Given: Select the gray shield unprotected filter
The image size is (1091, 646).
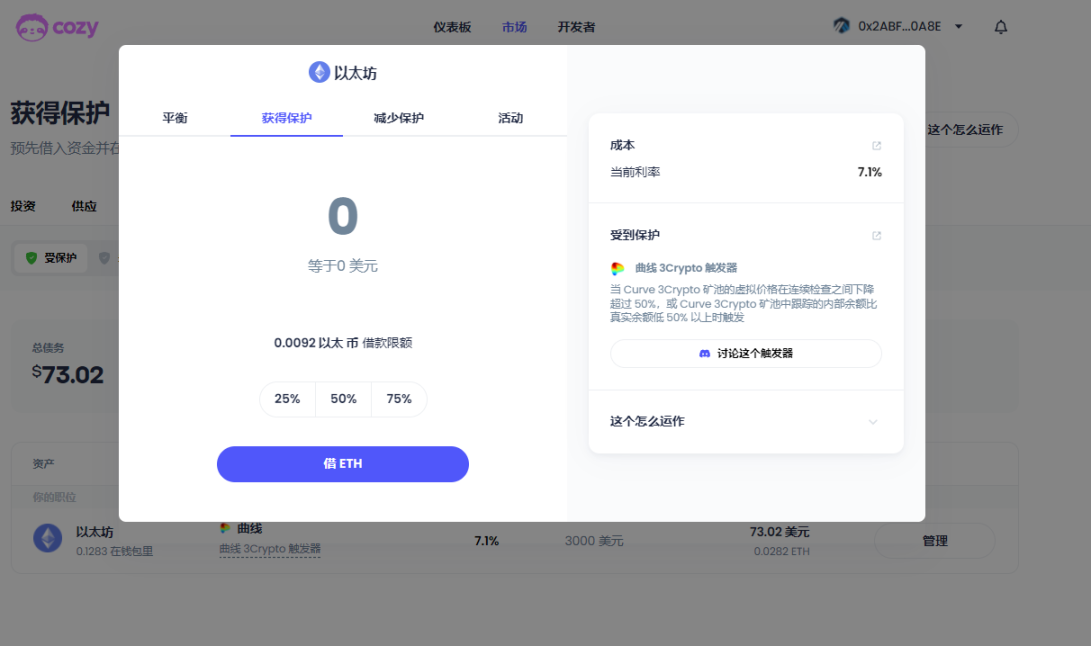Looking at the screenshot, I should tap(104, 258).
